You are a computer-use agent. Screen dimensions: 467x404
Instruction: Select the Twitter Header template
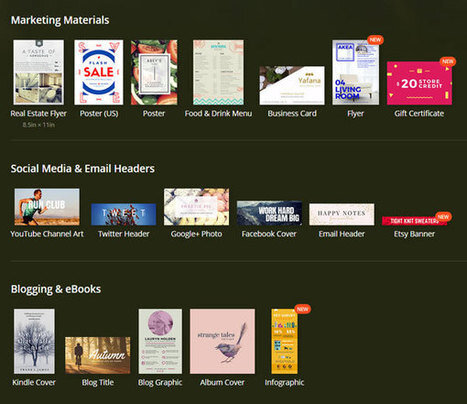pos(124,214)
